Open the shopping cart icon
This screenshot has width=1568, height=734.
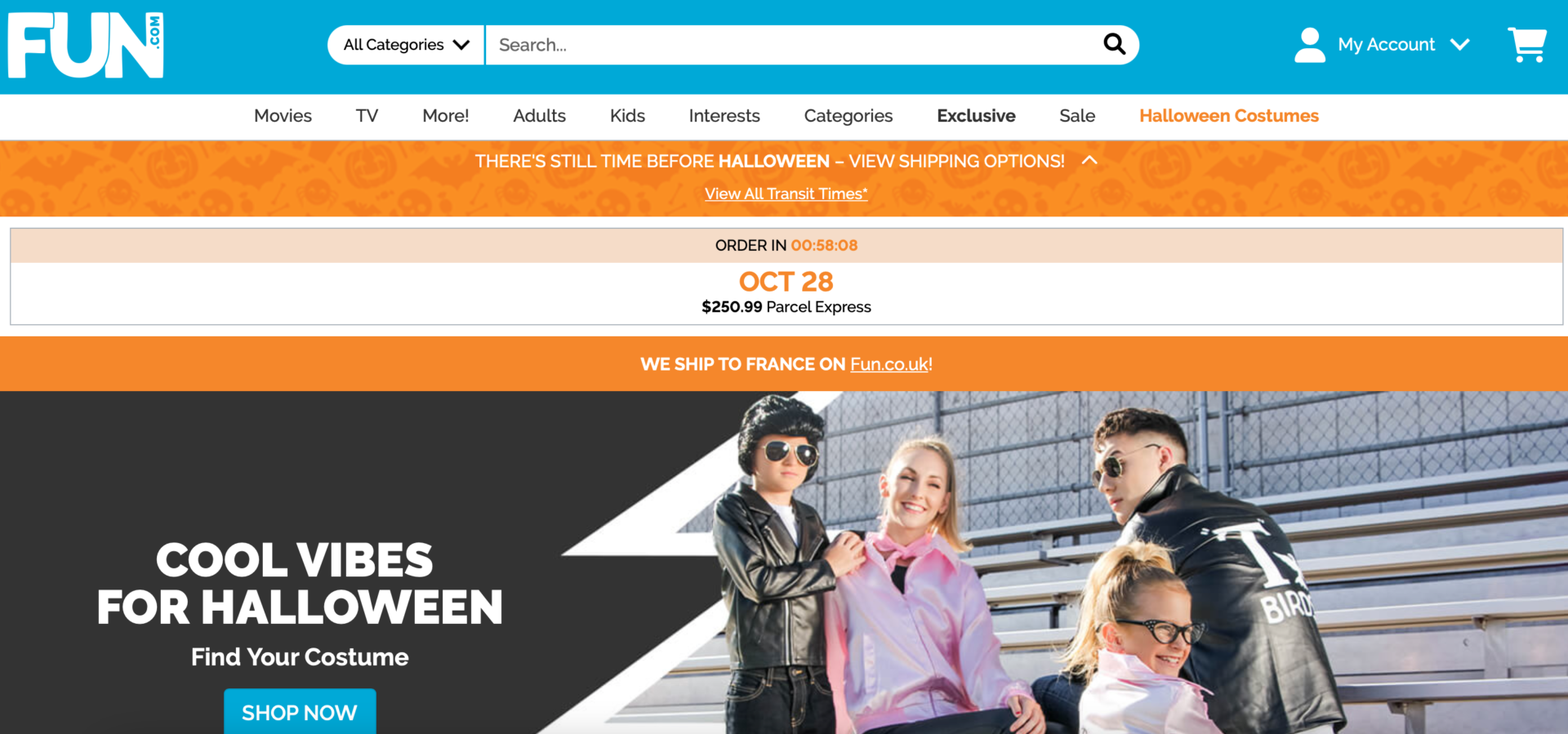[1527, 45]
